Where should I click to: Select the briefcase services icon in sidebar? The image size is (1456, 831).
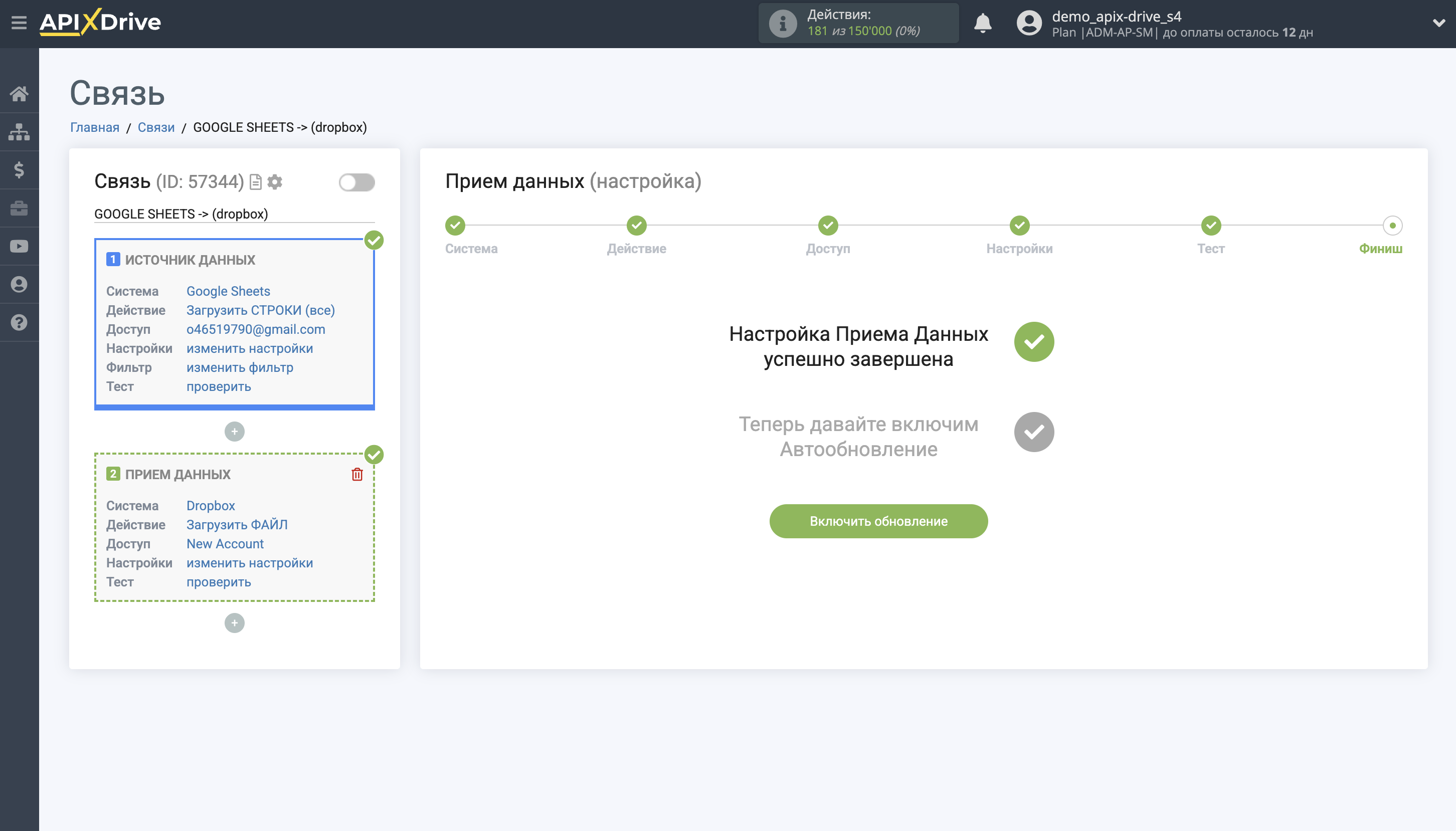(19, 207)
